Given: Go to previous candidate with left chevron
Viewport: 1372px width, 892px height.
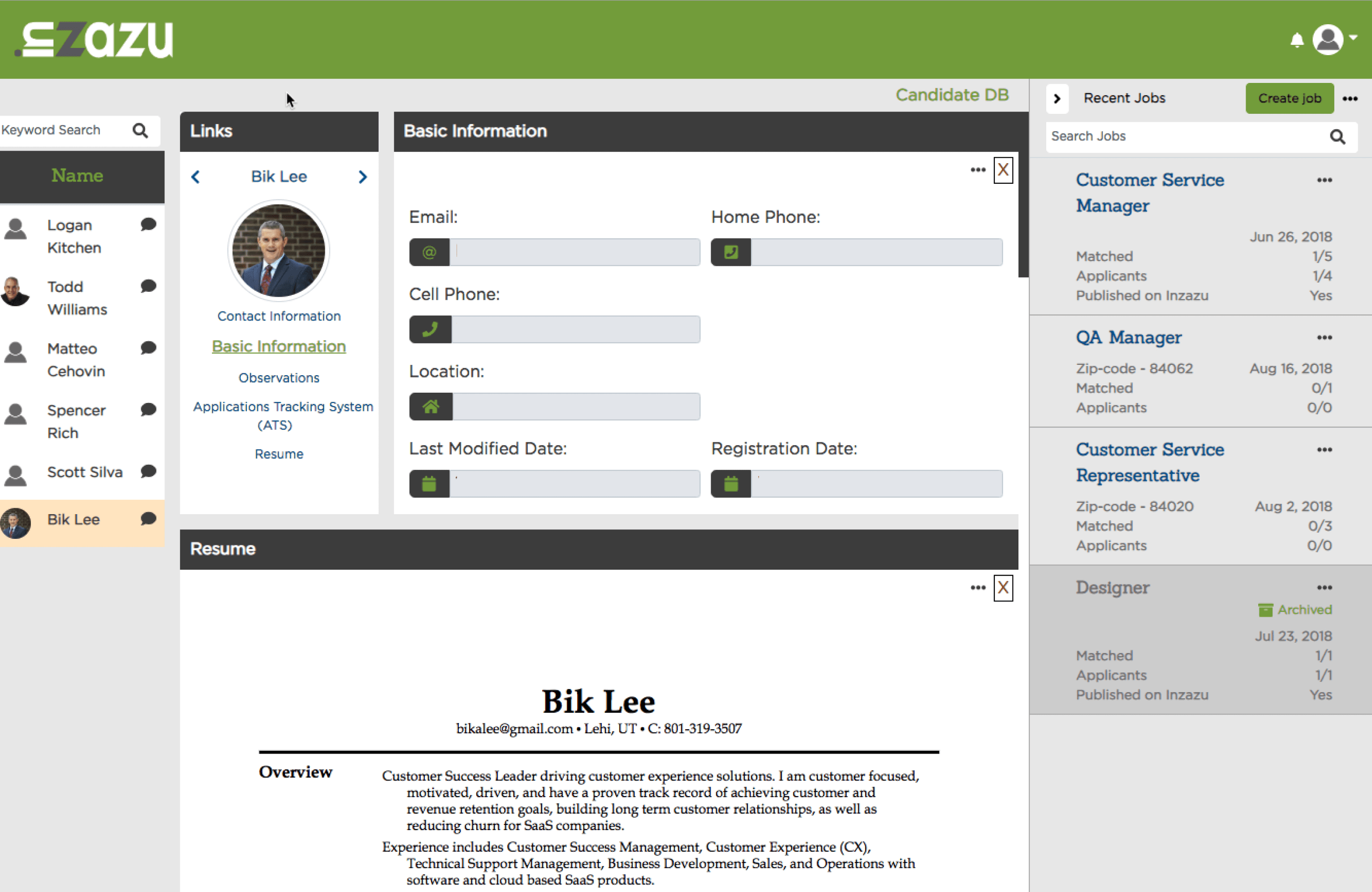Looking at the screenshot, I should pos(196,177).
